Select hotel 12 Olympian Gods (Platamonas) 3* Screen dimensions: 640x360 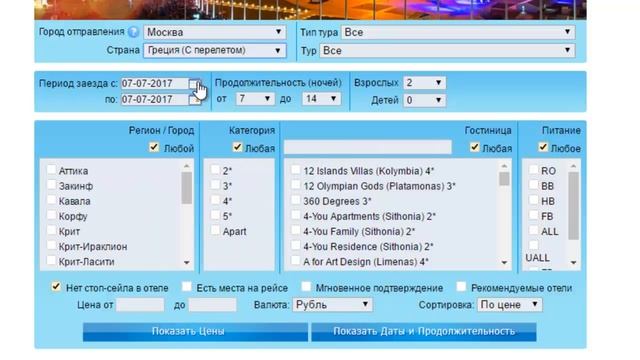point(296,184)
